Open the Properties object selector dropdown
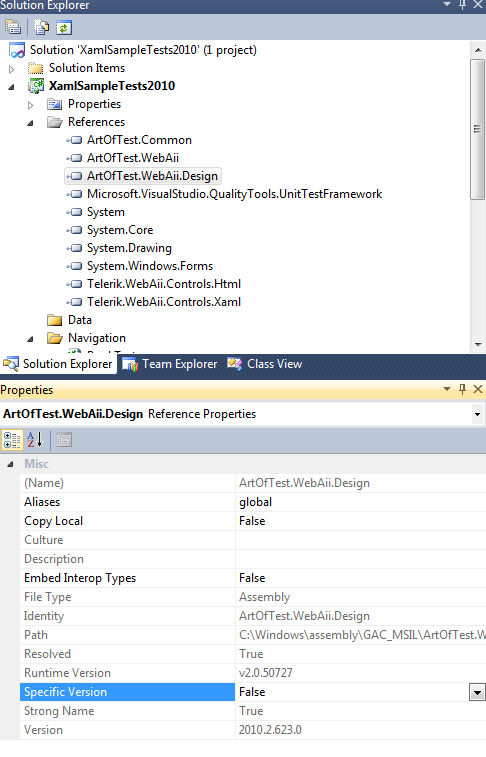The width and height of the screenshot is (486, 757). click(x=477, y=414)
